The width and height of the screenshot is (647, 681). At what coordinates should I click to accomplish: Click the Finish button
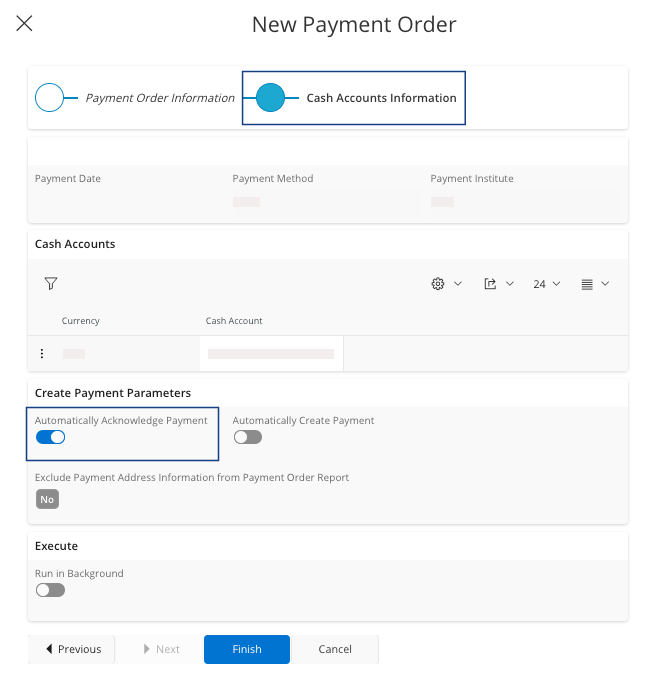click(247, 649)
